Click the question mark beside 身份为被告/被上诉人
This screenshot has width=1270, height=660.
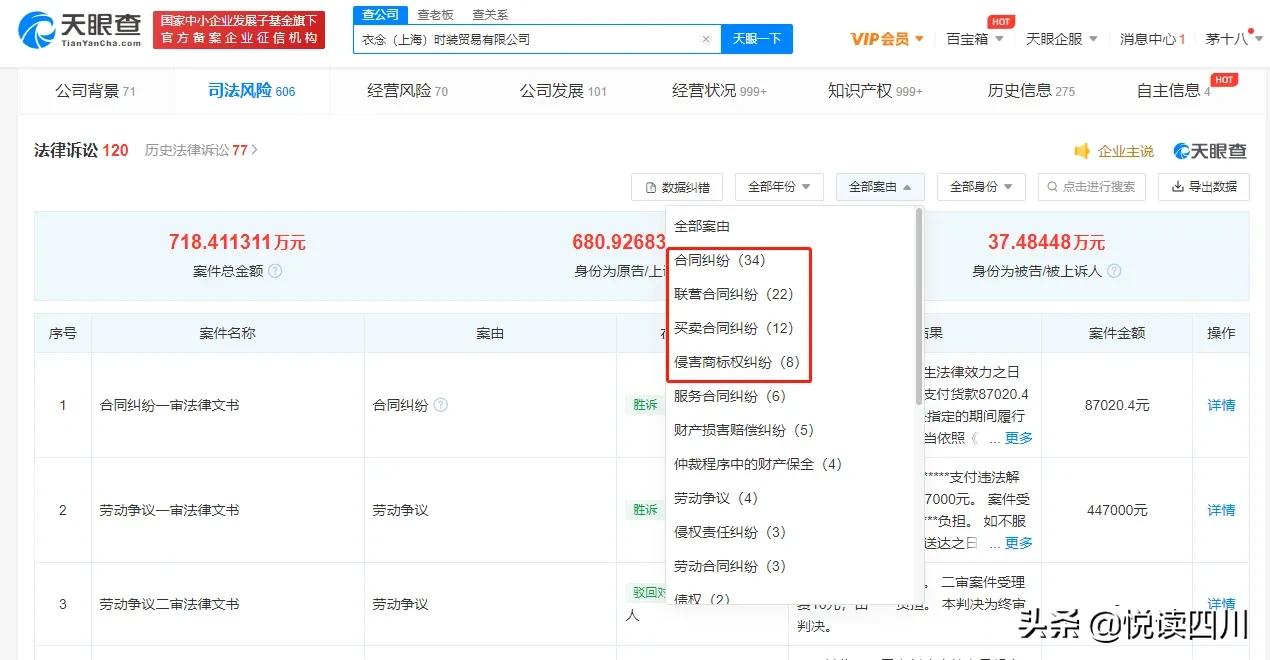point(1112,269)
